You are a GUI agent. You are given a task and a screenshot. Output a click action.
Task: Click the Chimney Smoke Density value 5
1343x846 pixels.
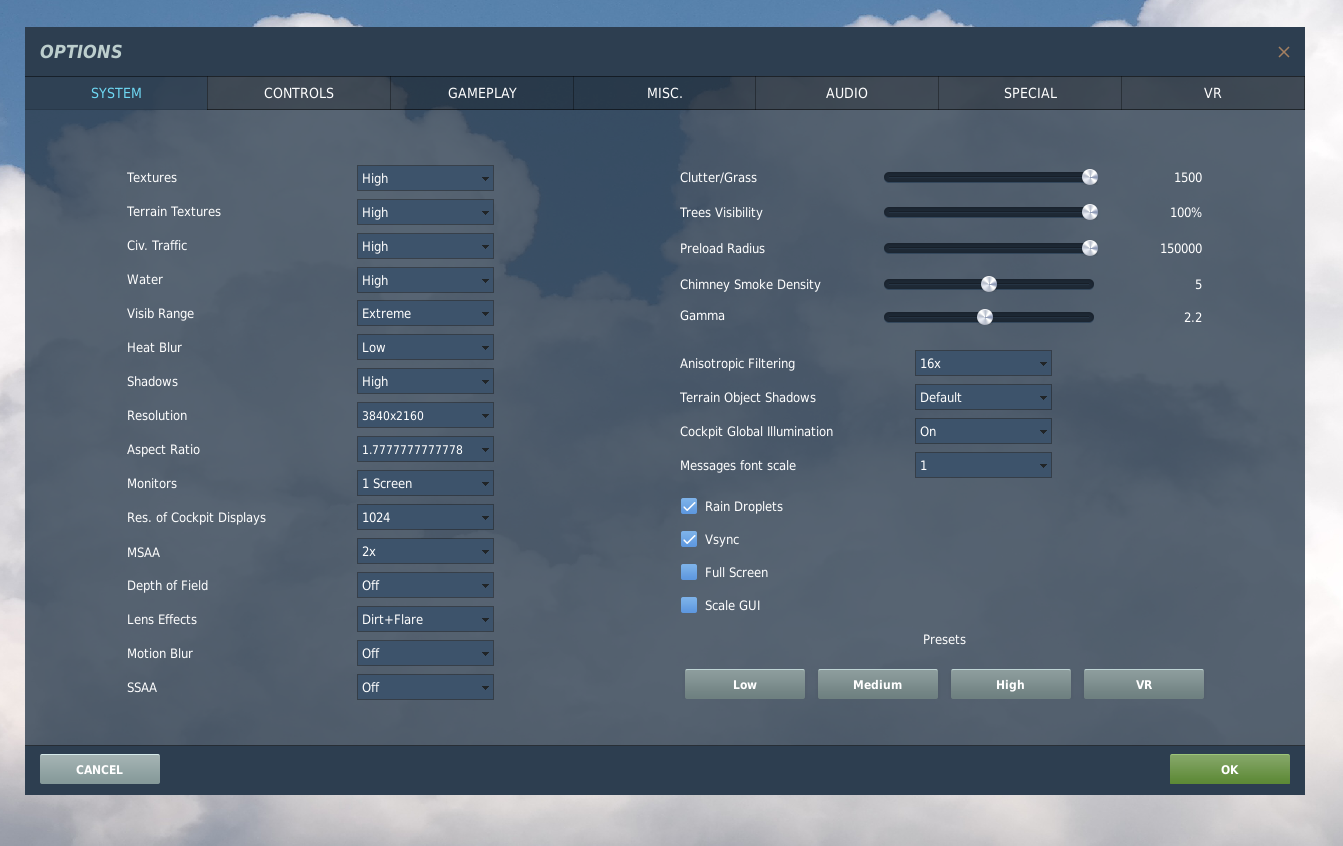(x=1198, y=285)
